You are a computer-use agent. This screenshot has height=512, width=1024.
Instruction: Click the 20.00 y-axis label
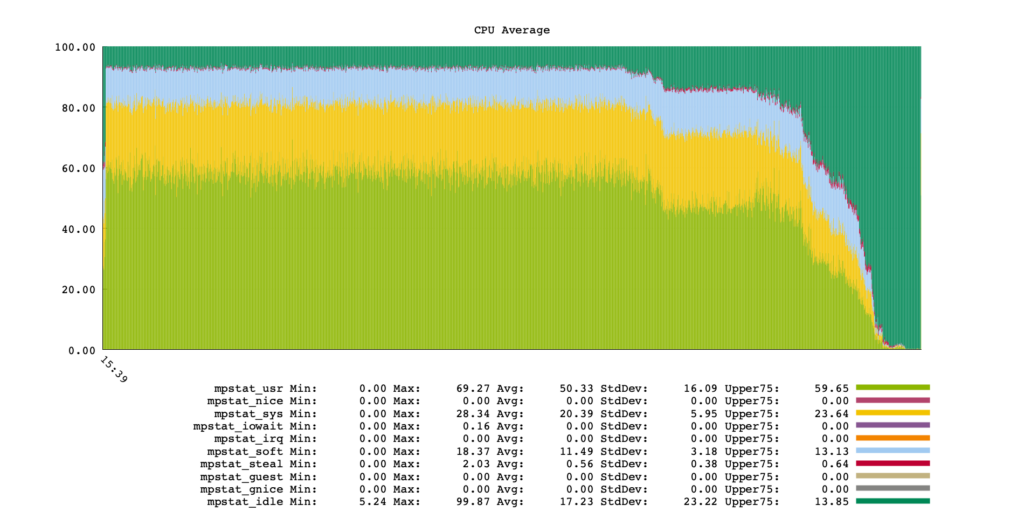pos(78,290)
